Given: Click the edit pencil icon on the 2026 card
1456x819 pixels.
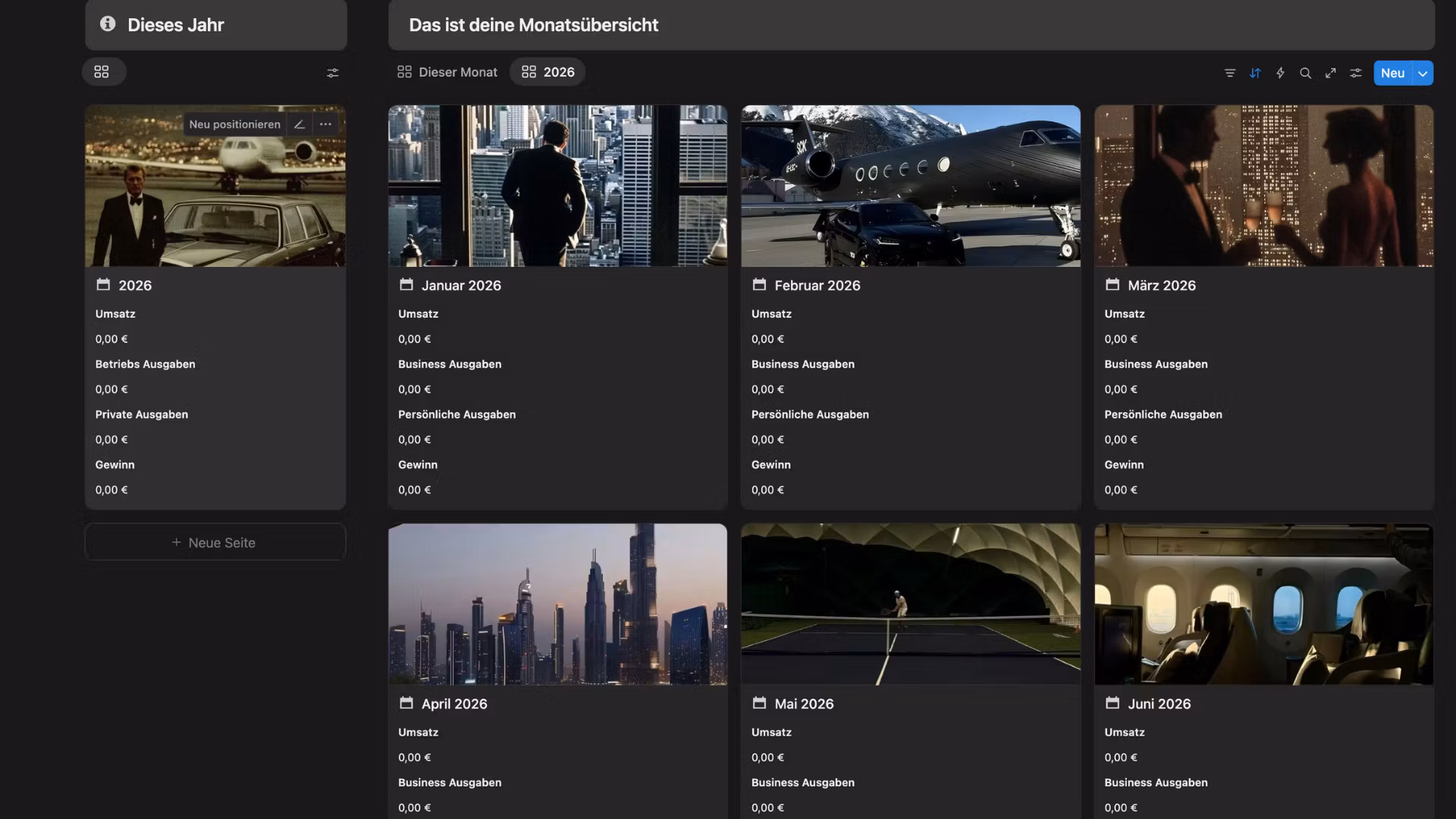Looking at the screenshot, I should pos(300,124).
